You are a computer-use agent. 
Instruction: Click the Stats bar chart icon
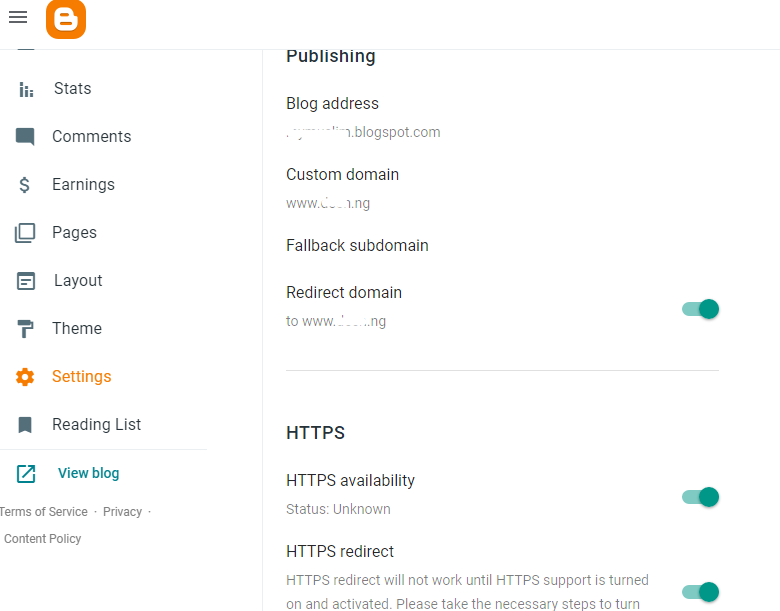click(26, 89)
